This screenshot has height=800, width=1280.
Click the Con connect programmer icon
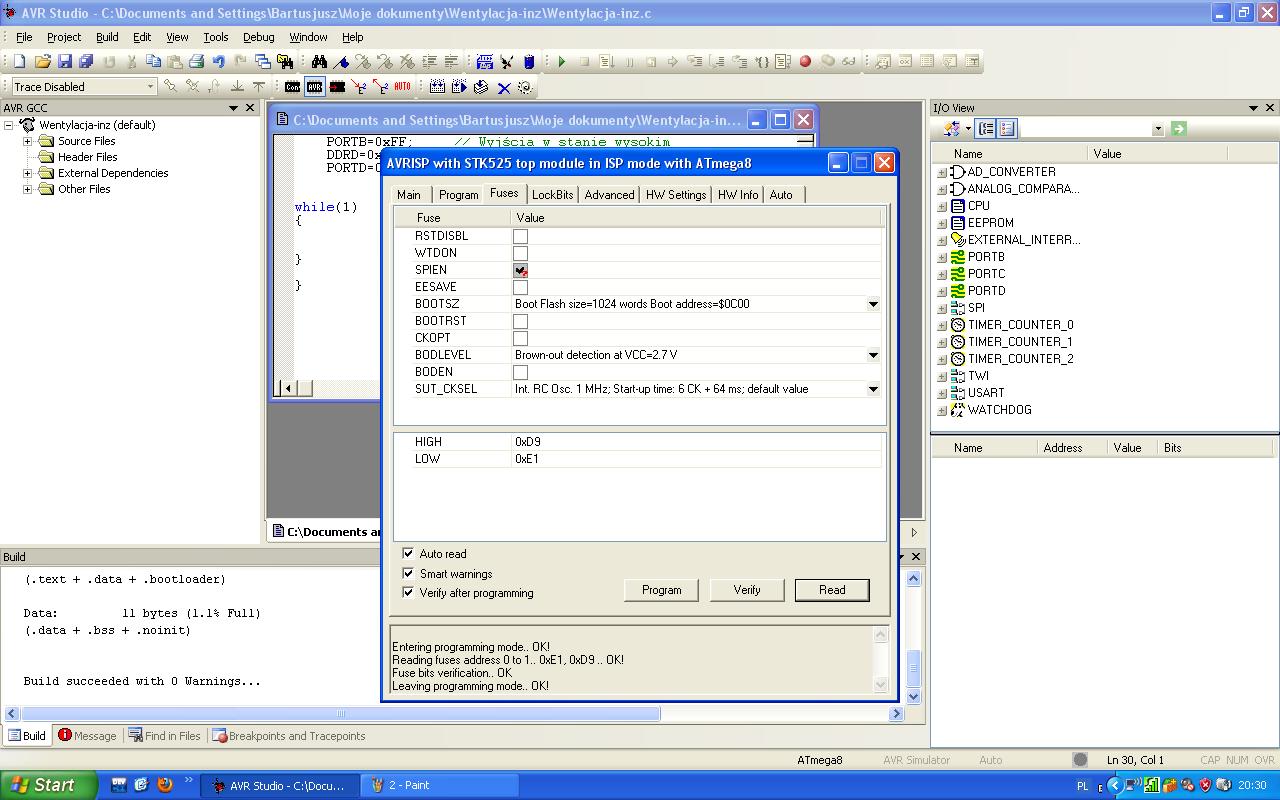click(293, 87)
